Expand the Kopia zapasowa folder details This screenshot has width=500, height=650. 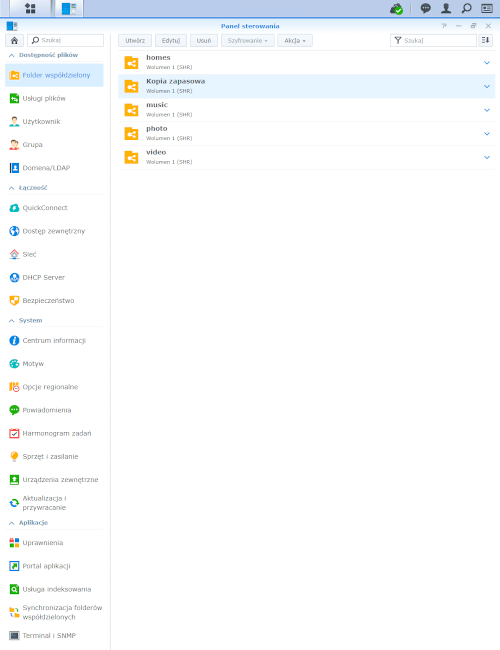487,86
